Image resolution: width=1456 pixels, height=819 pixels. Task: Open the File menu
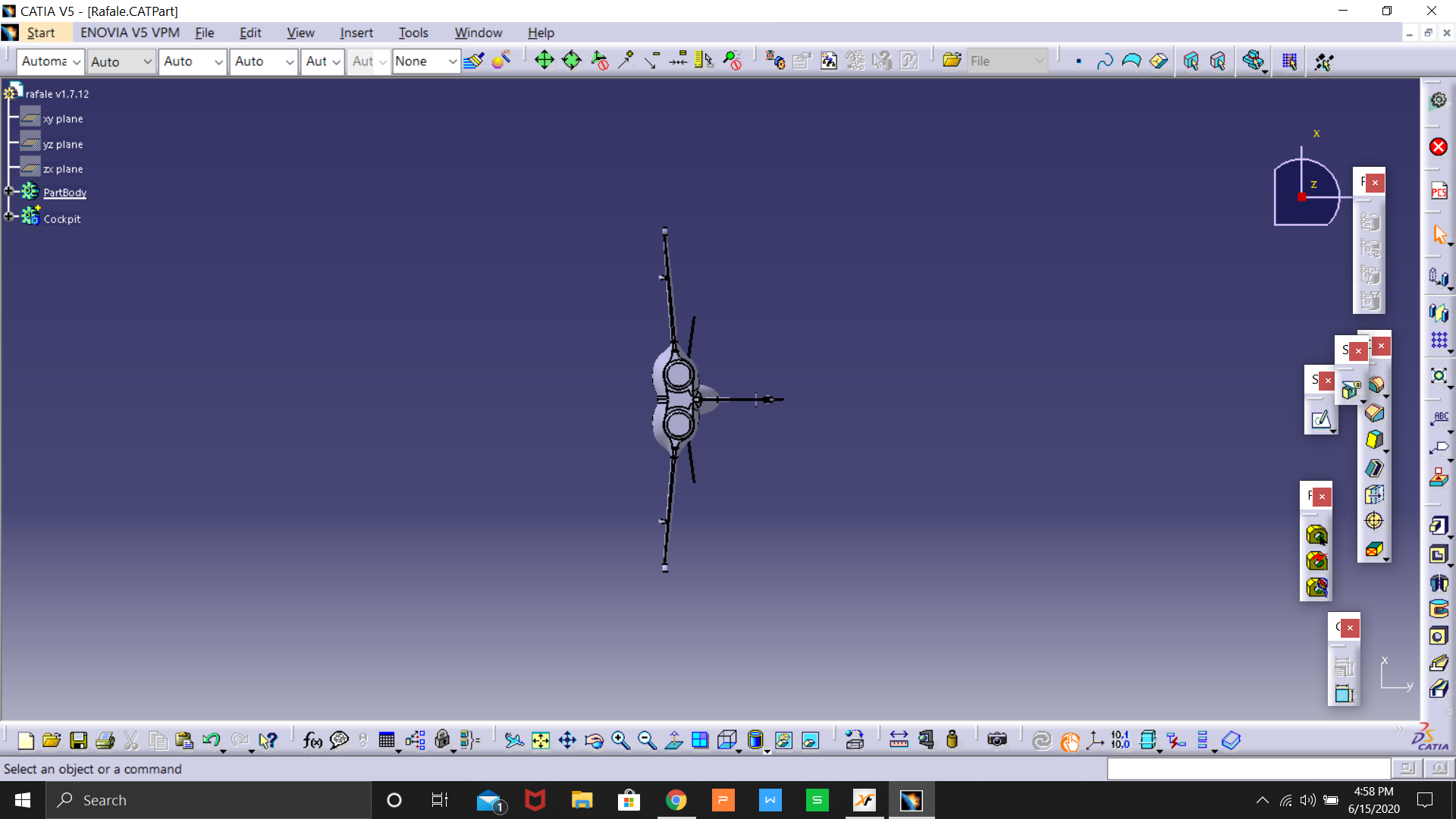click(205, 33)
